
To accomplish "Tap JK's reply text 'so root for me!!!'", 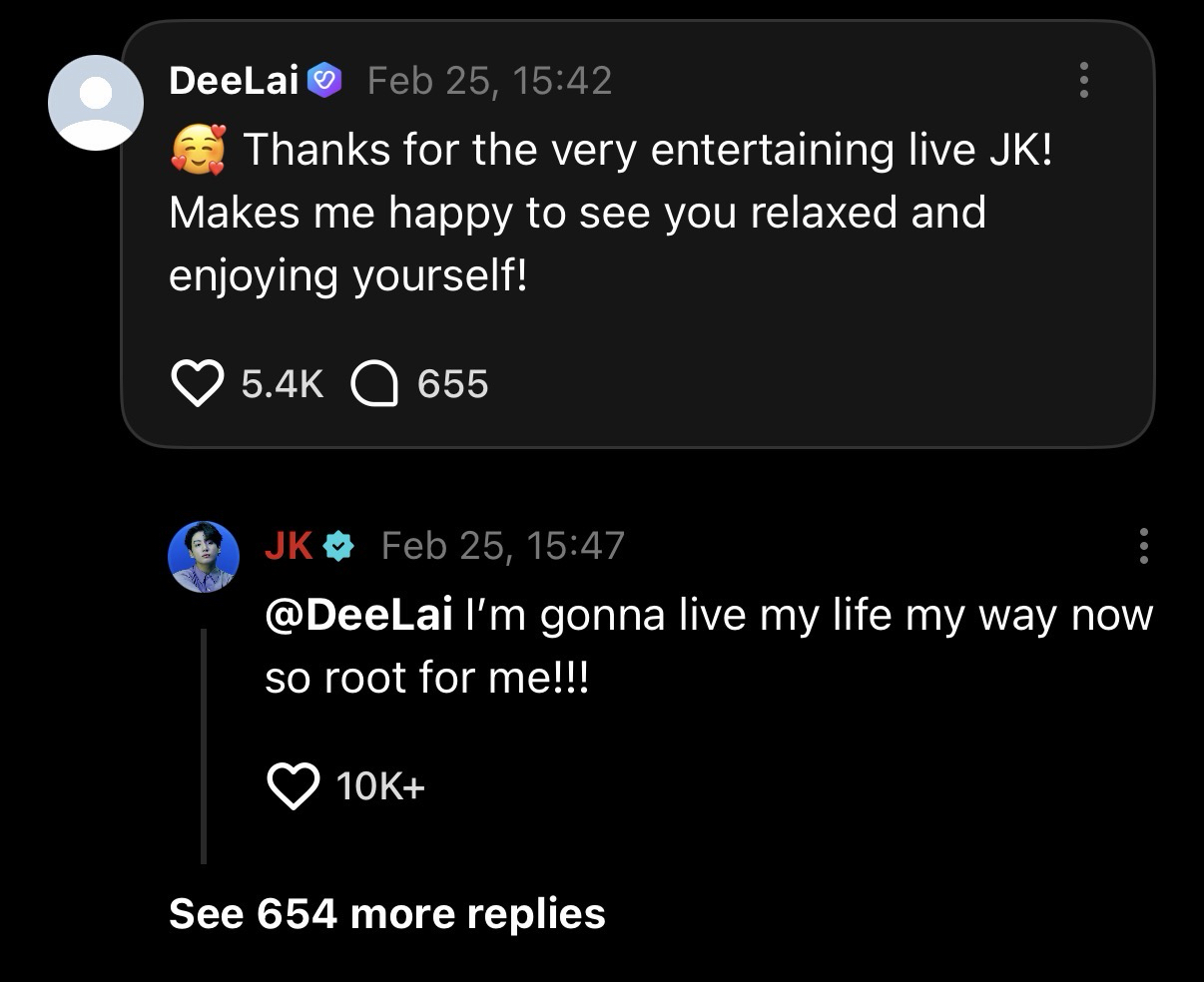I will pos(427,678).
